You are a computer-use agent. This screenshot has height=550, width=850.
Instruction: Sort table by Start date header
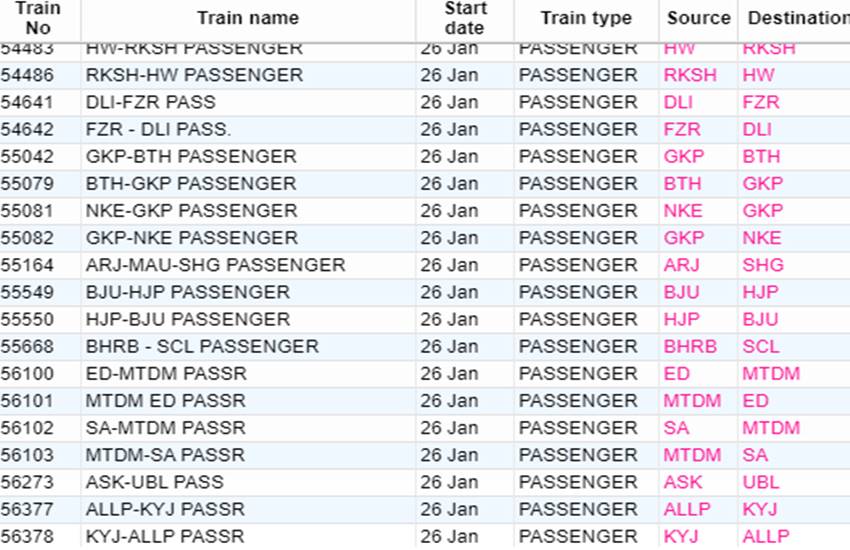[x=465, y=18]
